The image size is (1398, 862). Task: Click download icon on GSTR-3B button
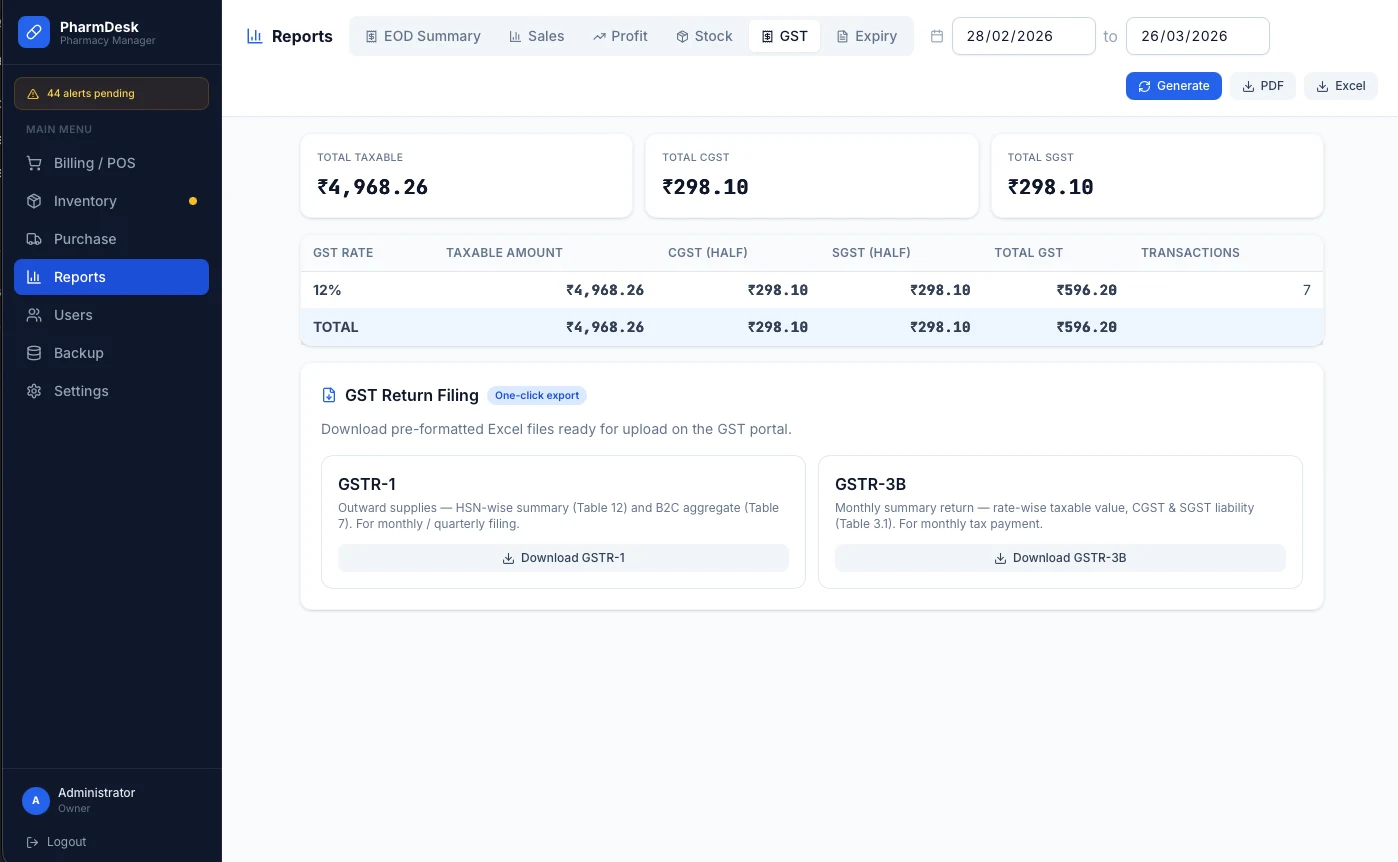(1000, 558)
